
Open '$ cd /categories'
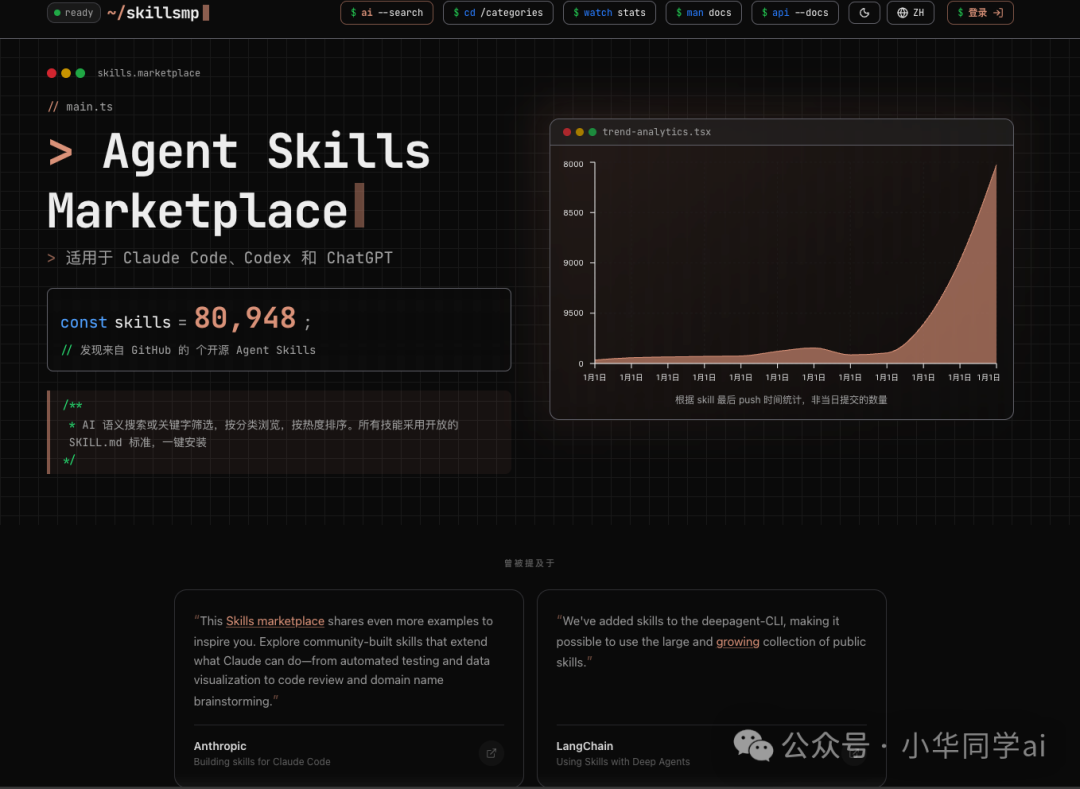[497, 13]
